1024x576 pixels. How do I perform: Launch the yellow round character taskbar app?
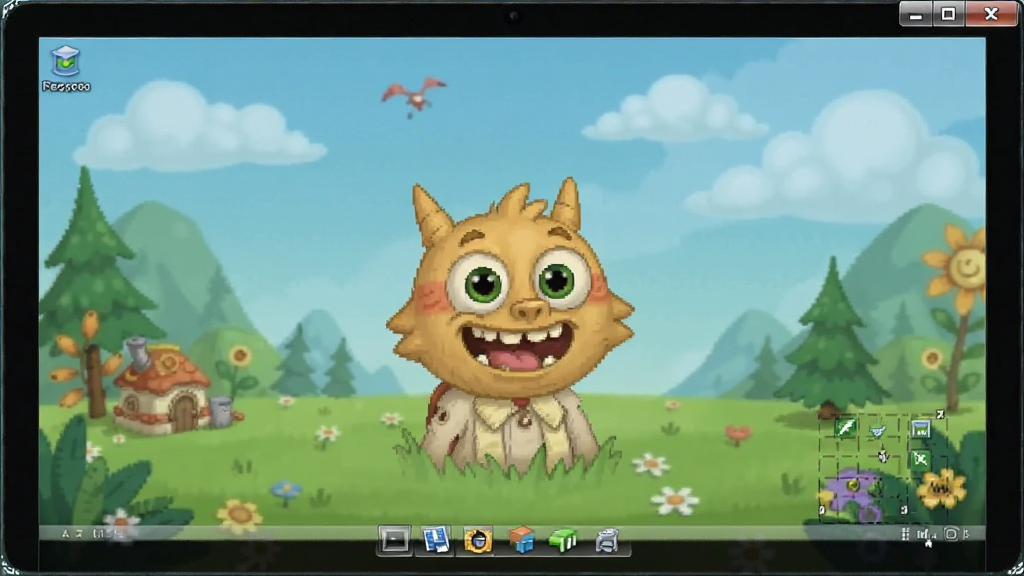pos(477,540)
